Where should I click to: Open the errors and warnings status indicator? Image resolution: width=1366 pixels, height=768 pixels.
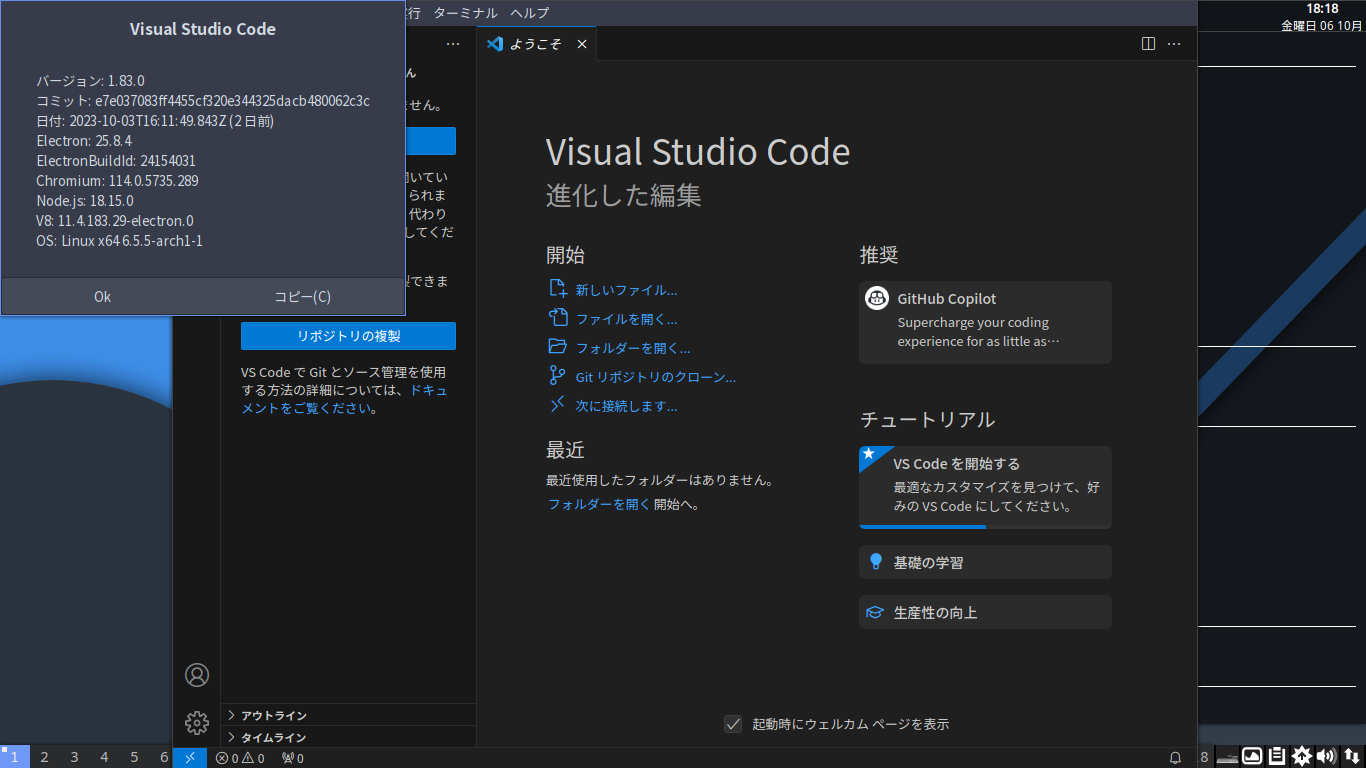click(x=240, y=758)
